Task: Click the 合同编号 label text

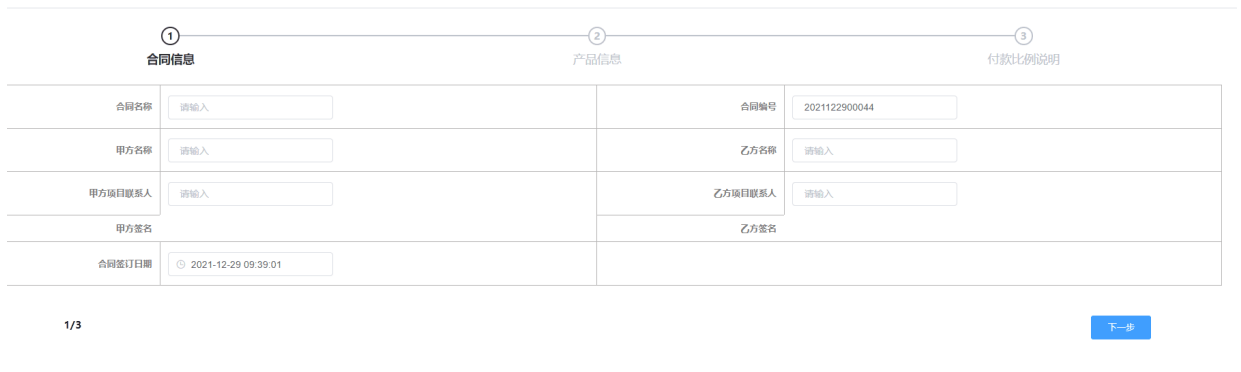Action: click(758, 107)
